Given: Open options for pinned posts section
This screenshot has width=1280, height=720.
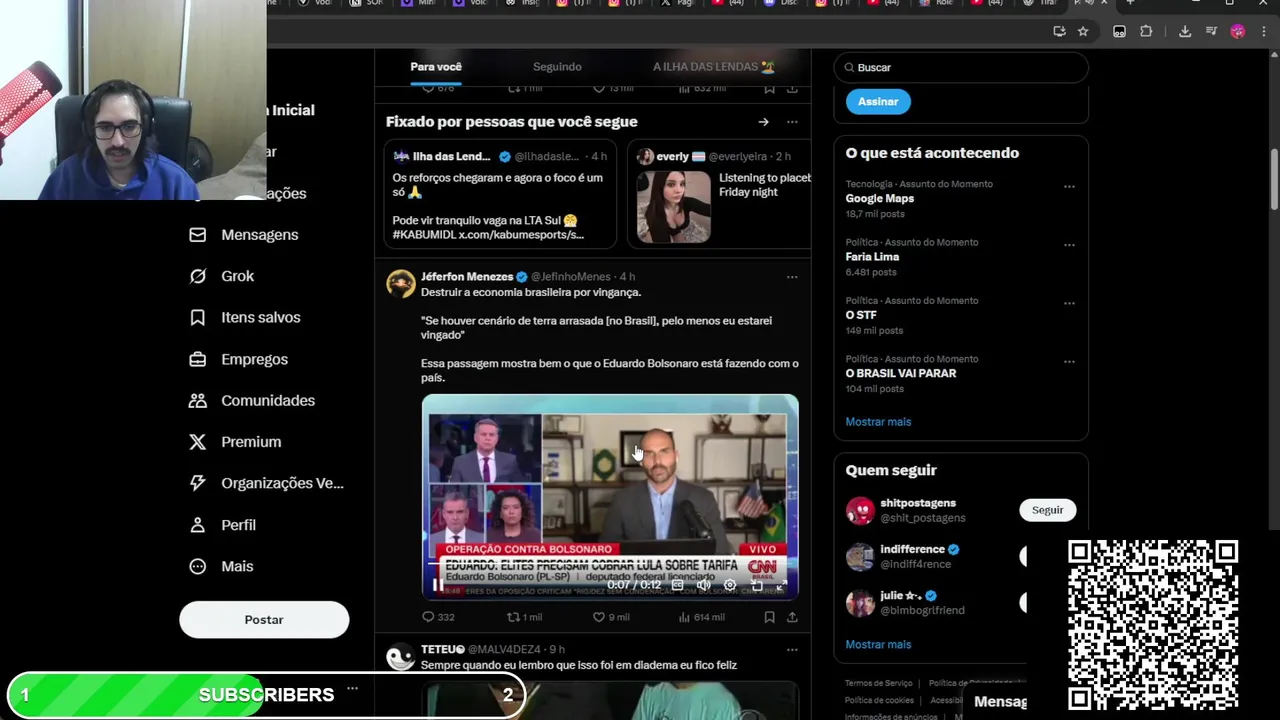Looking at the screenshot, I should 792,122.
